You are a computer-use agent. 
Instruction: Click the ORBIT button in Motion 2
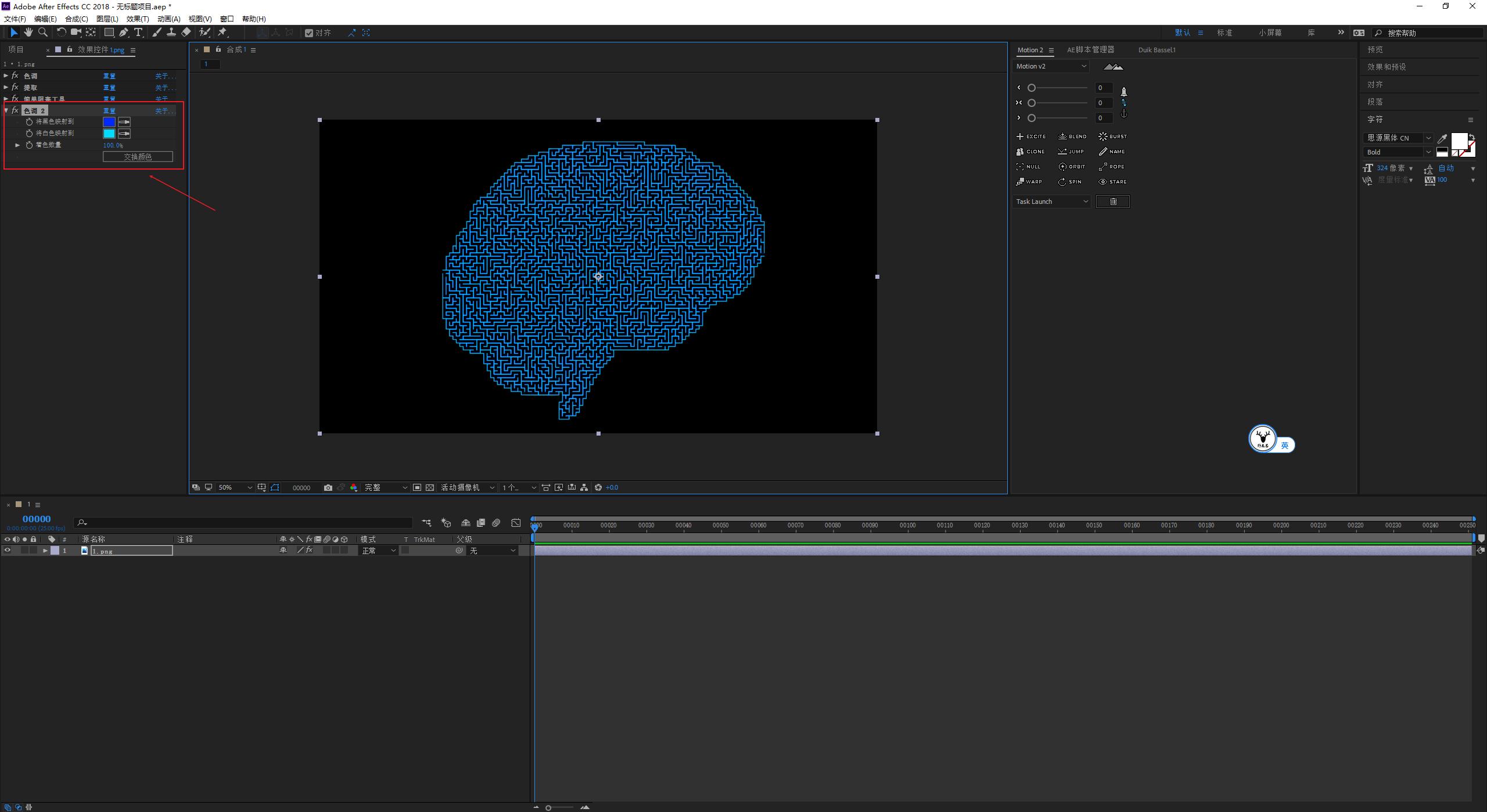point(1072,167)
